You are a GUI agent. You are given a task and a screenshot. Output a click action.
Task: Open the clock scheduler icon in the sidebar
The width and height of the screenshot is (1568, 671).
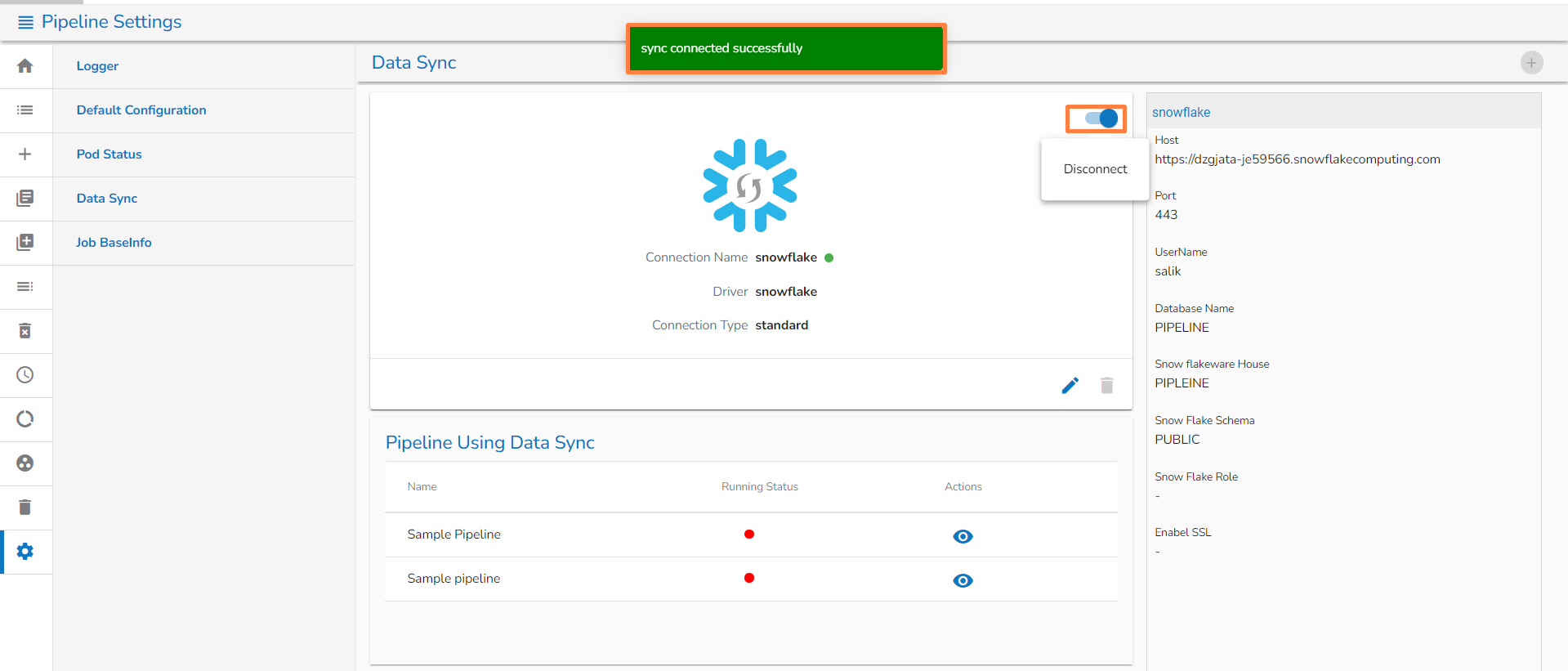click(25, 374)
